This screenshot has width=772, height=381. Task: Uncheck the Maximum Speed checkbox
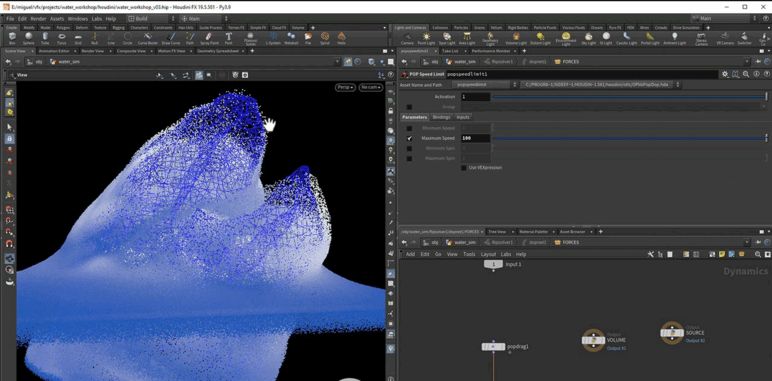click(409, 138)
